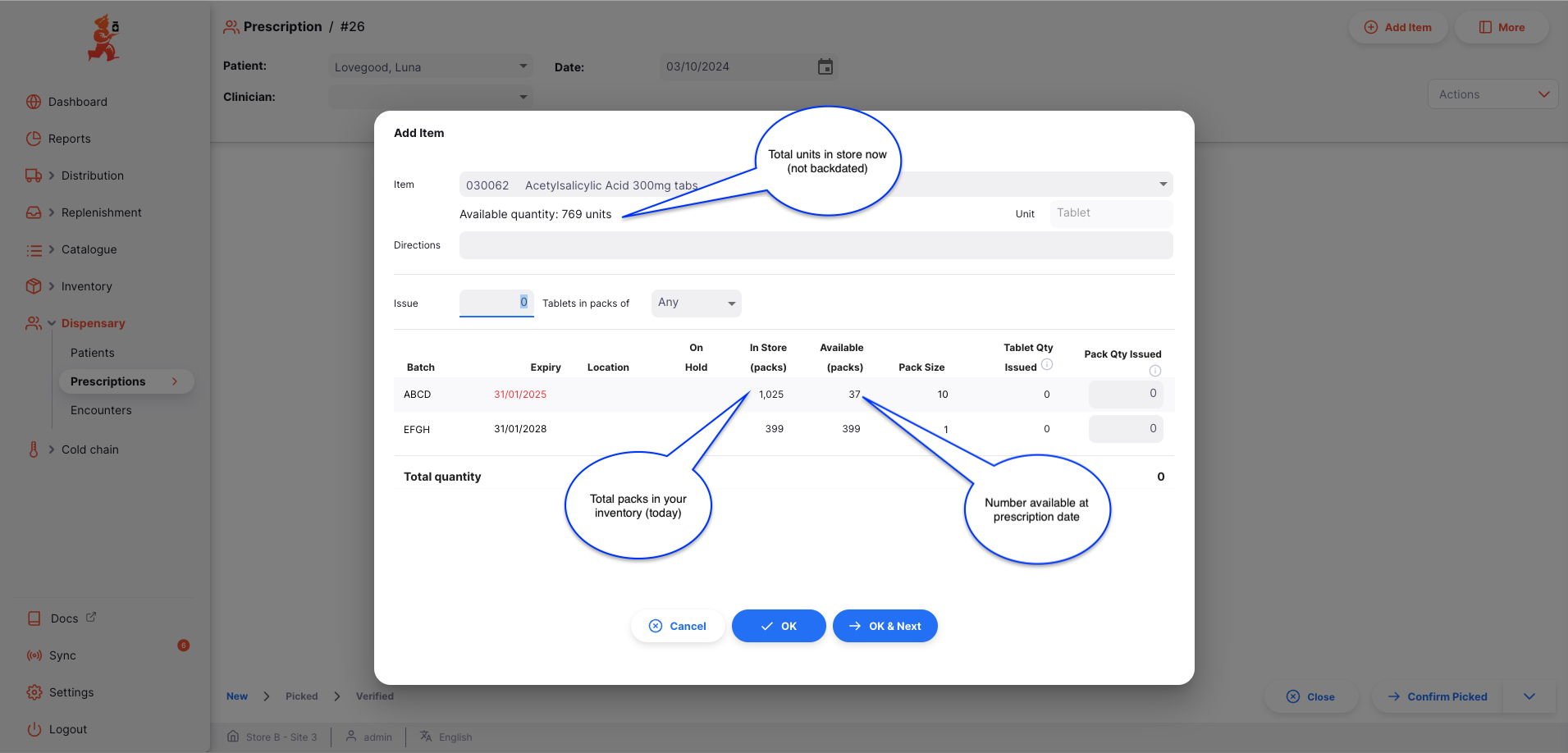Open the Item selection dropdown arrow
Screen dimensions: 1568x753
point(1163,185)
